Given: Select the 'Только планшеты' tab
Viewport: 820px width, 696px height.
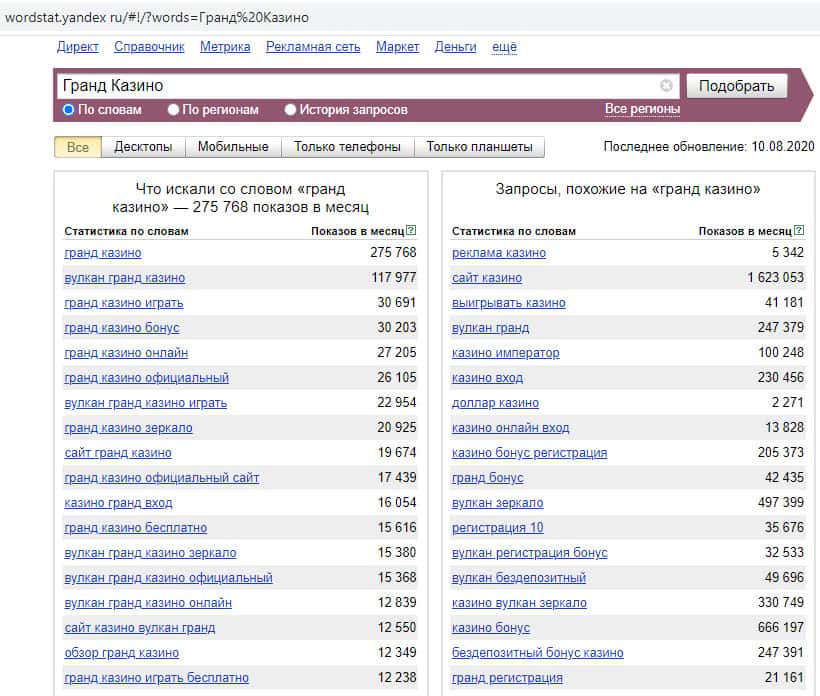Looking at the screenshot, I should click(x=479, y=147).
